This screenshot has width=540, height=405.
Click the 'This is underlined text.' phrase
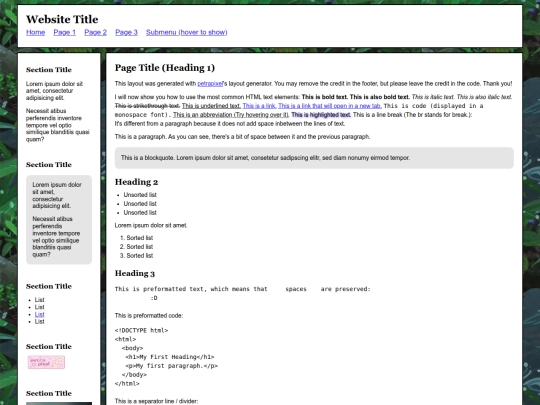pyautogui.click(x=211, y=106)
